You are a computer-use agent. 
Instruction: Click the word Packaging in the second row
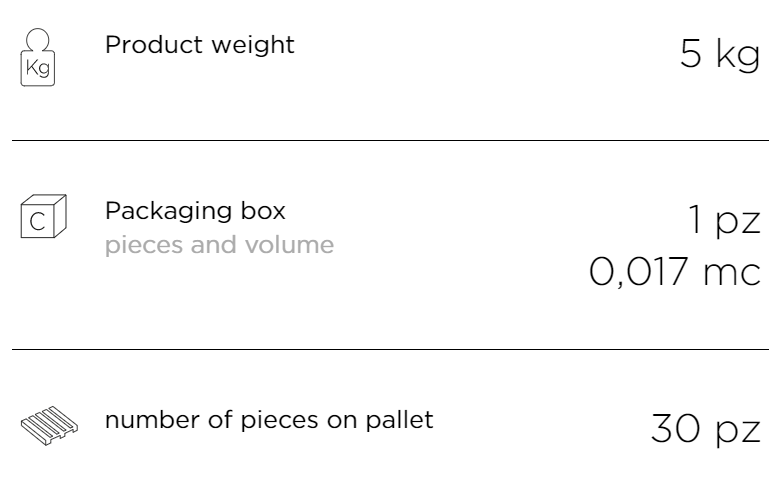point(168,212)
